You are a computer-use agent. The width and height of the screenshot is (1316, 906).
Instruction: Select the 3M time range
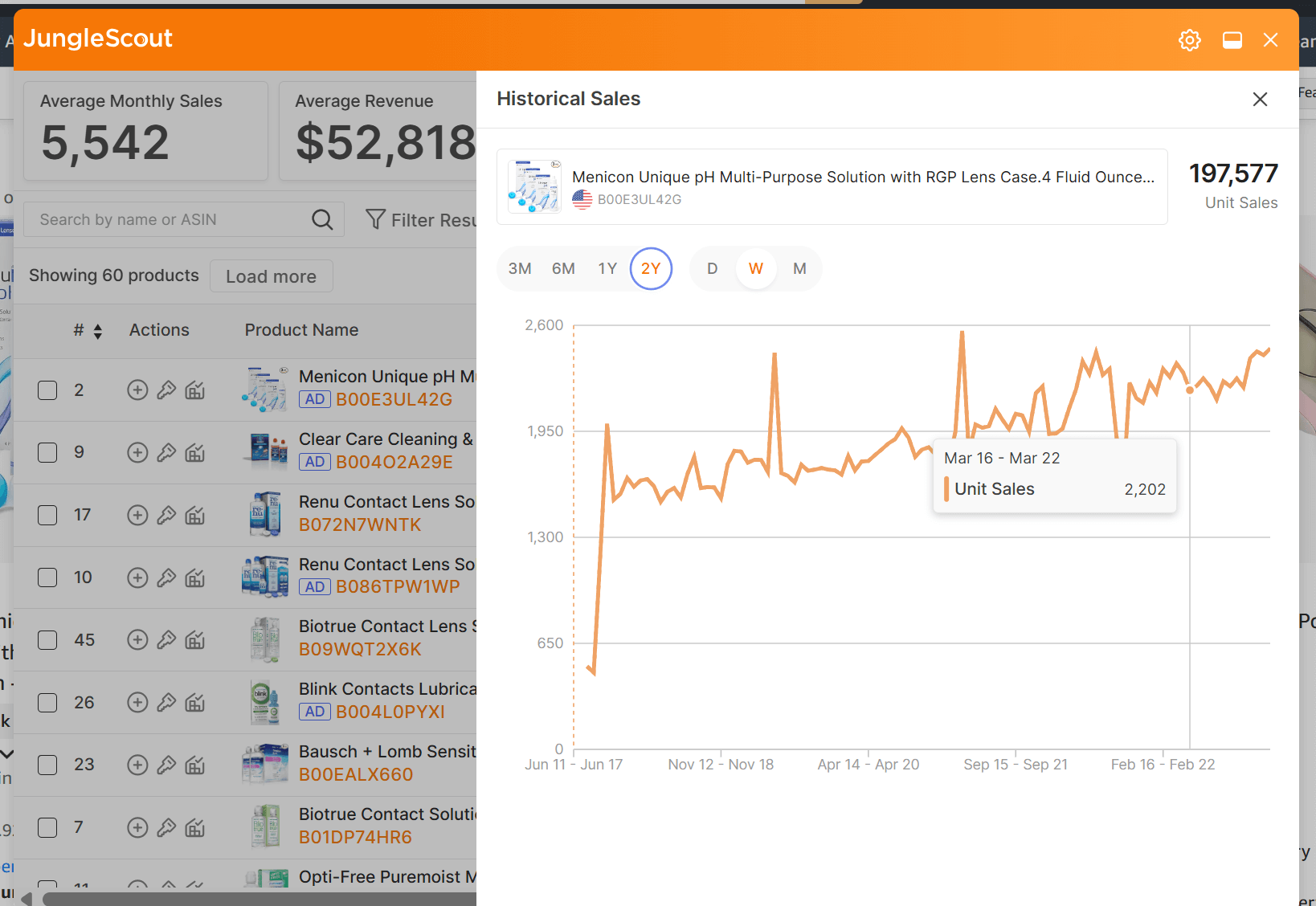click(x=520, y=268)
